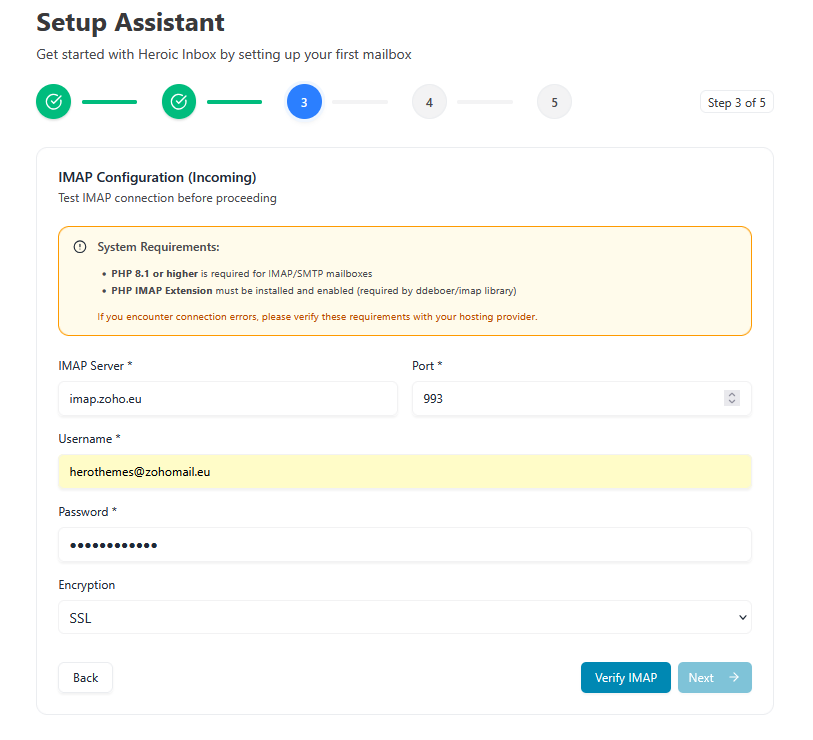Viewport: 813px width, 740px height.
Task: Click the arrow icon on Next button
Action: tap(733, 678)
